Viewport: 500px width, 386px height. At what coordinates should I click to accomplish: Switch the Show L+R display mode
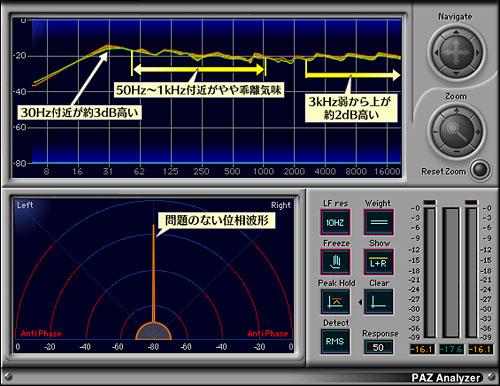point(379,262)
